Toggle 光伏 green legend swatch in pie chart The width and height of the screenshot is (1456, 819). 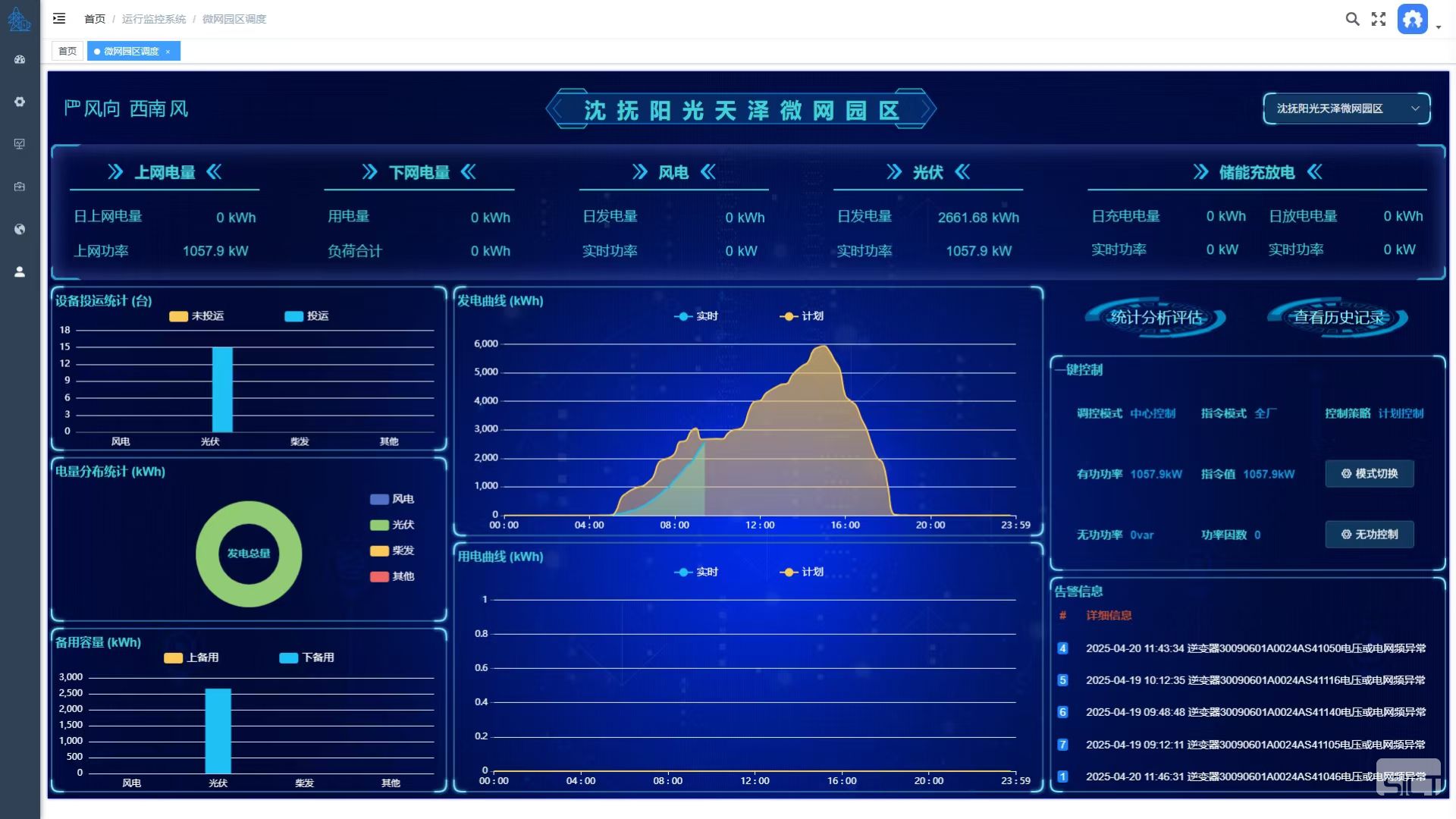pos(379,525)
